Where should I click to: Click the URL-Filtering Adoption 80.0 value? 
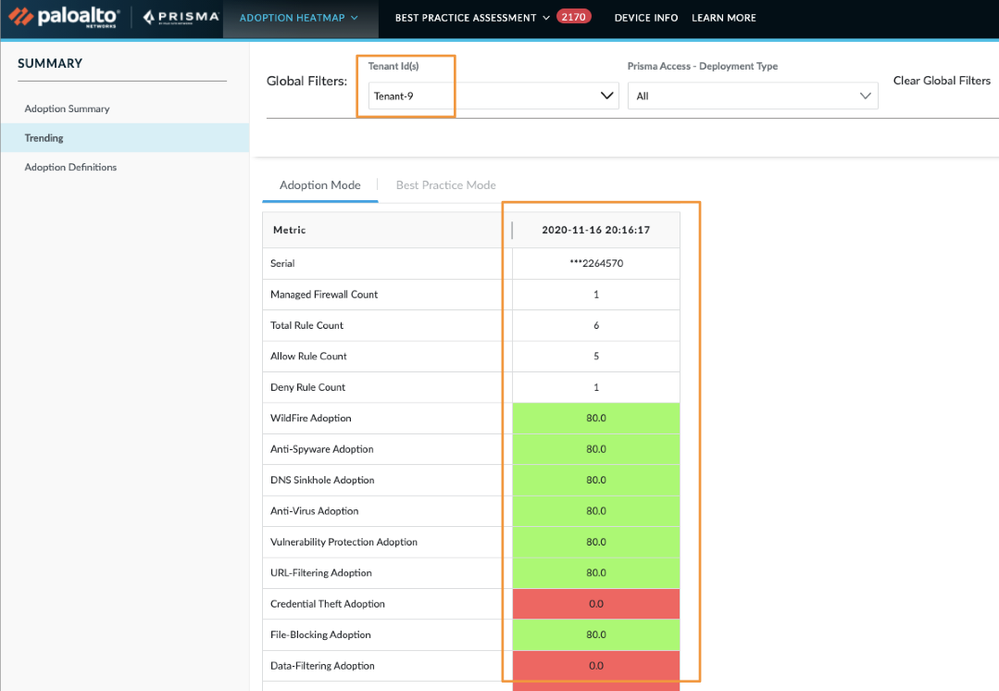click(596, 573)
